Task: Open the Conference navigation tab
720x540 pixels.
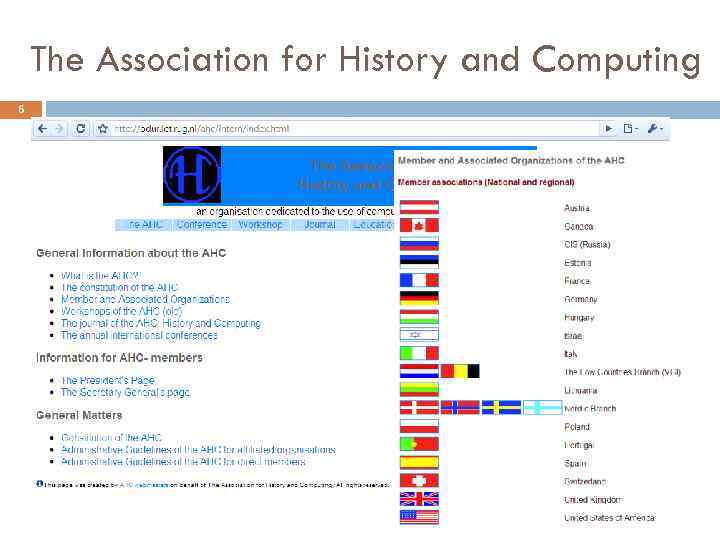Action: [x=202, y=225]
